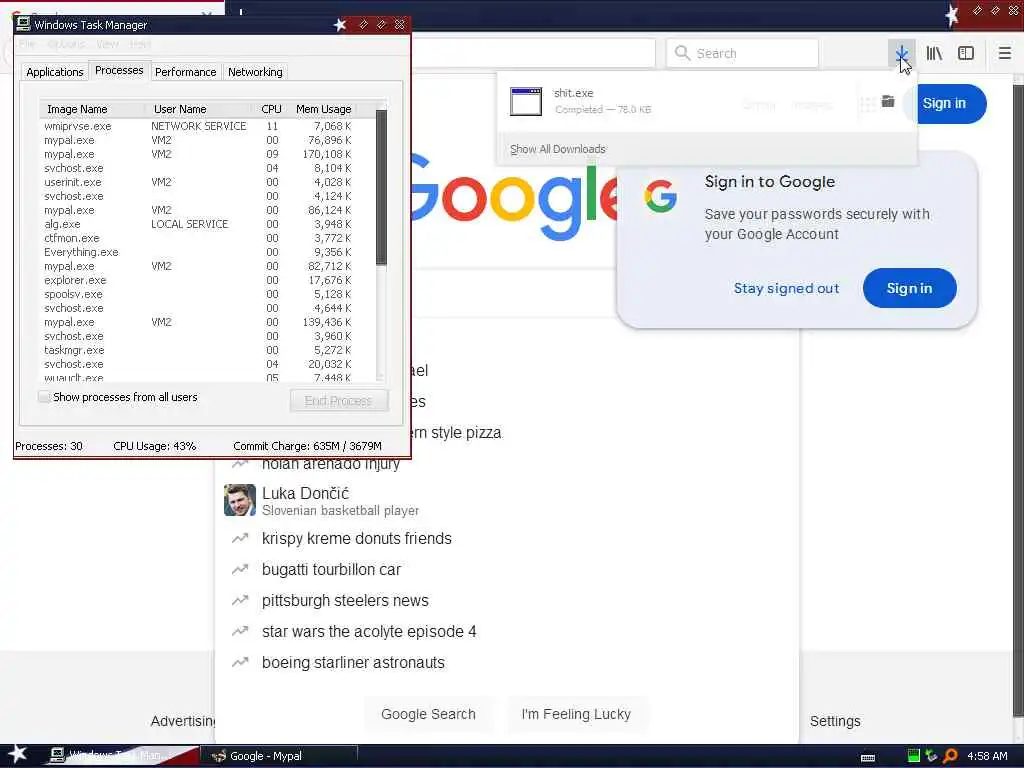Click the CPU Usage: 43% status text
The height and width of the screenshot is (768, 1024).
(x=154, y=446)
